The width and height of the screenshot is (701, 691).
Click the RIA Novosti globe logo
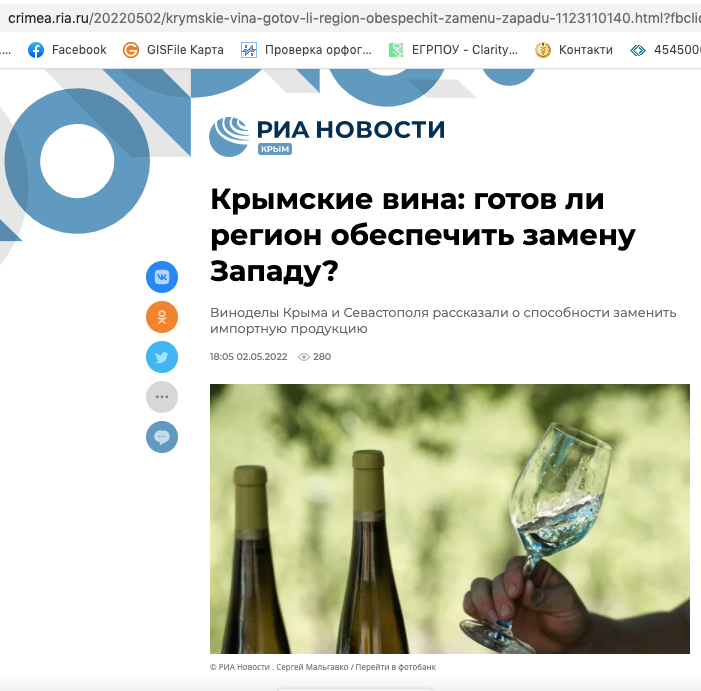pyautogui.click(x=229, y=136)
